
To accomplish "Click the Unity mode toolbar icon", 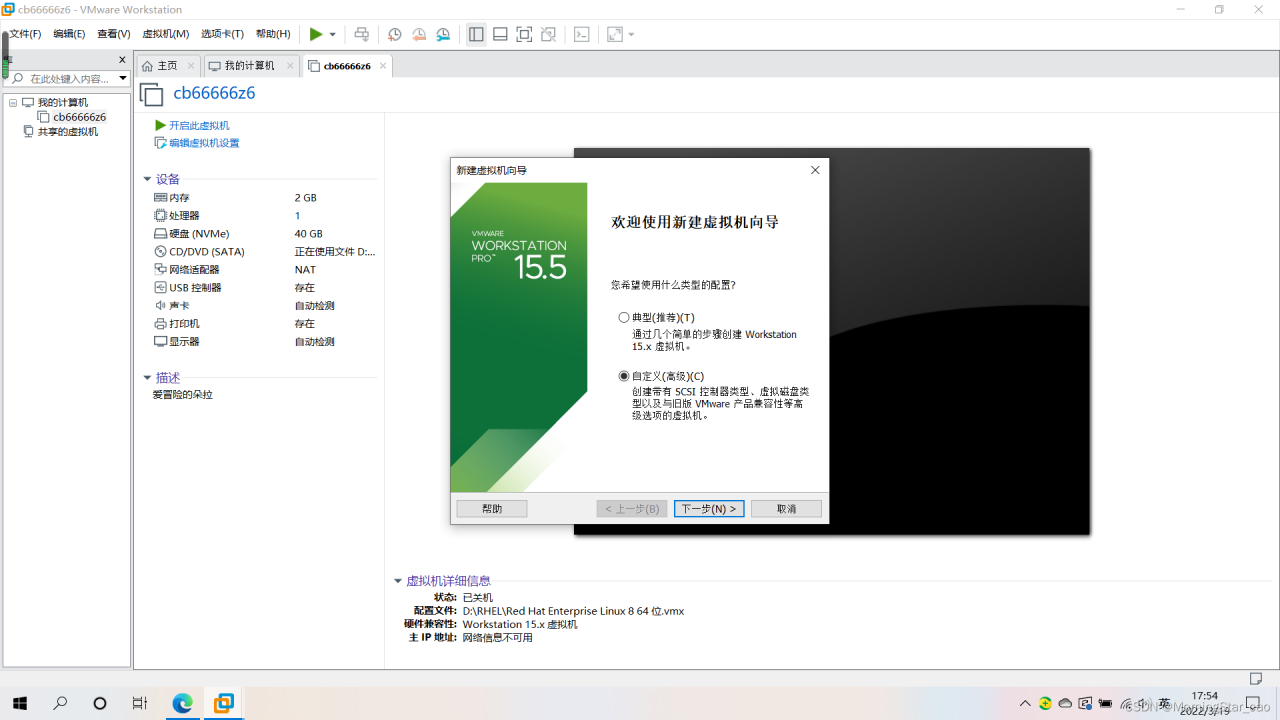I will [x=548, y=34].
